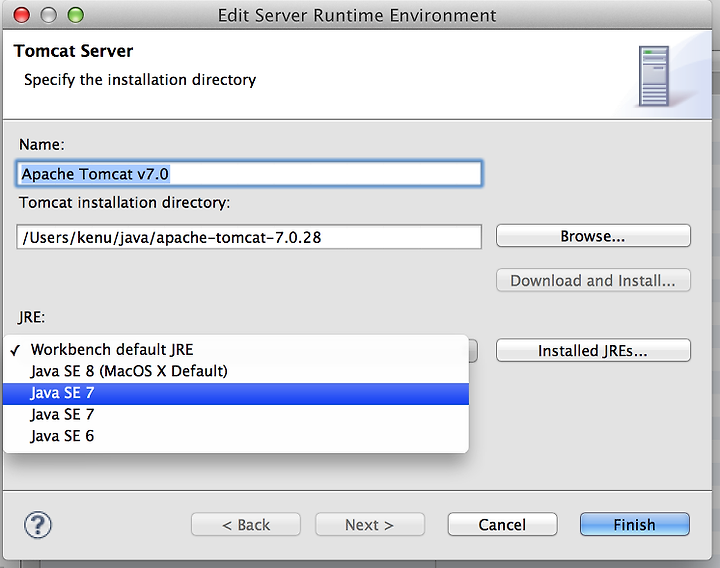The image size is (720, 568).
Task: Select the highlighted Java SE 7 entry
Action: pyautogui.click(x=236, y=393)
